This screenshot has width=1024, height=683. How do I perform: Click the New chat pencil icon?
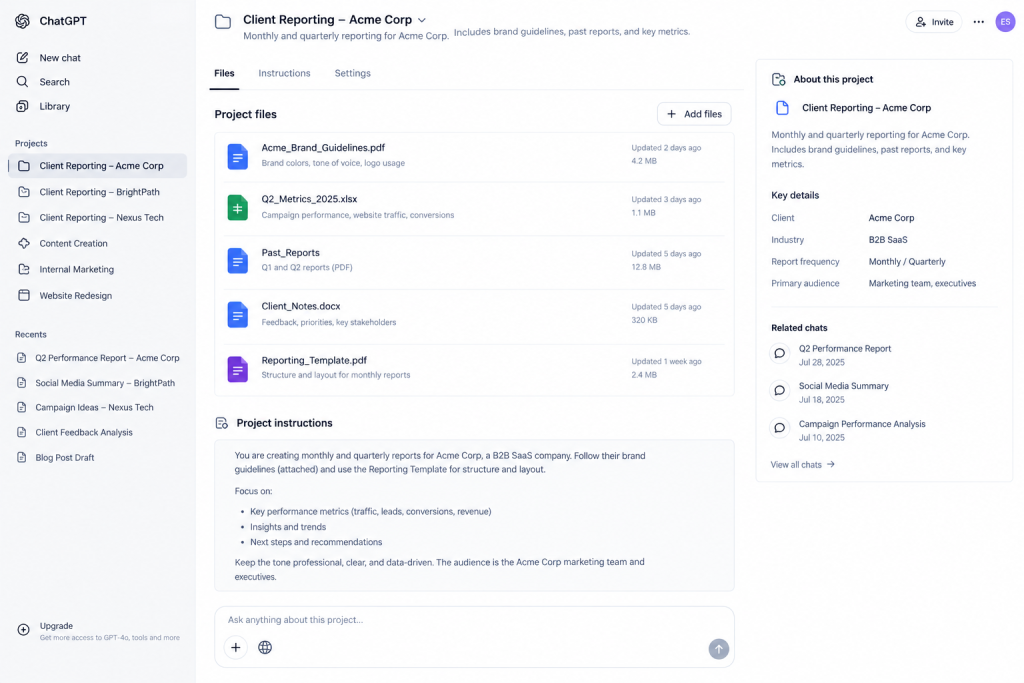[22, 57]
